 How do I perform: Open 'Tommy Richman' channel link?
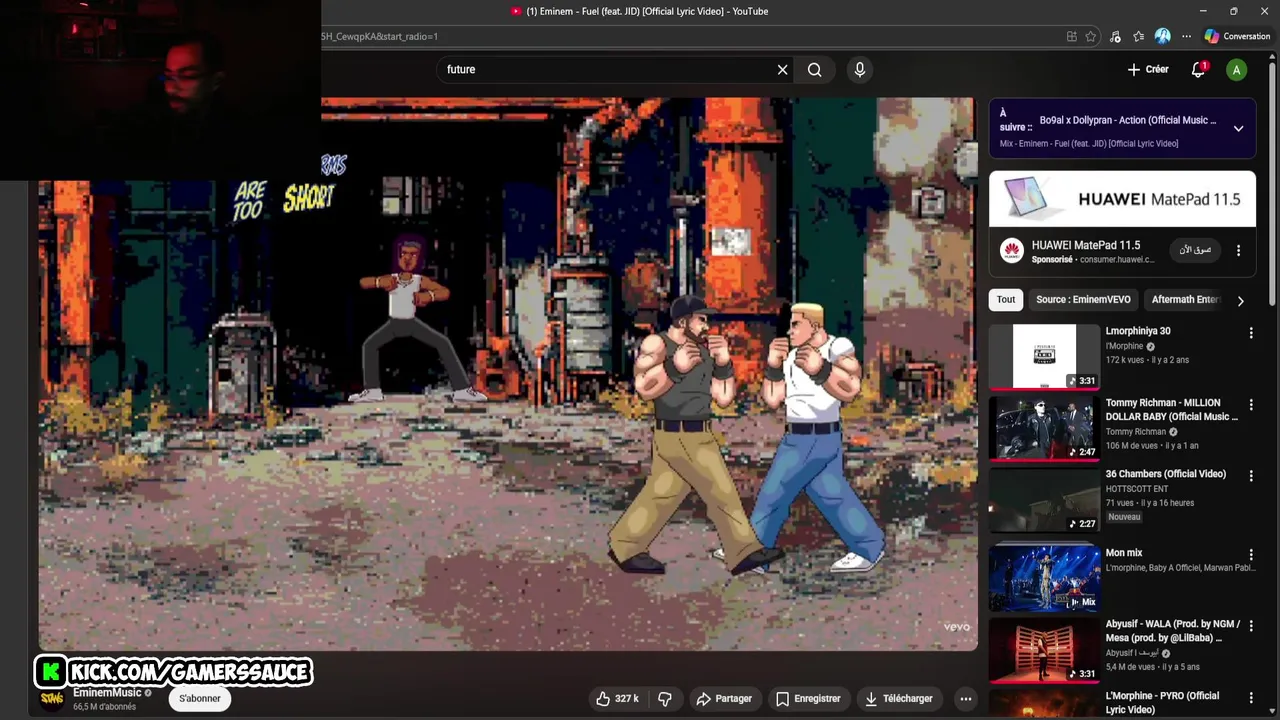point(1136,432)
